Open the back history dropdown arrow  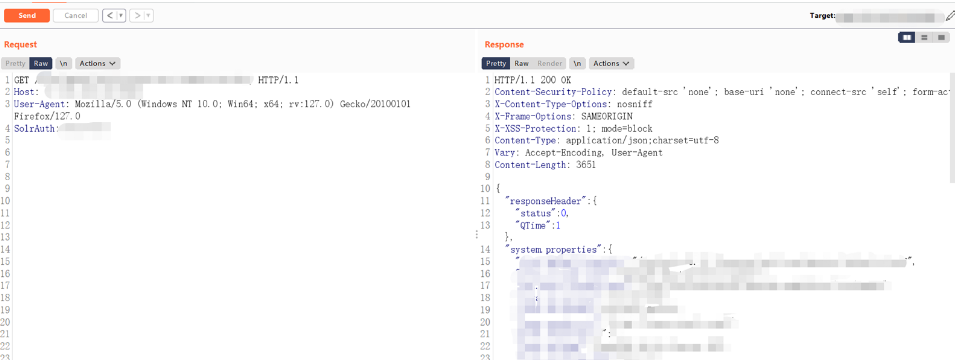tap(121, 16)
